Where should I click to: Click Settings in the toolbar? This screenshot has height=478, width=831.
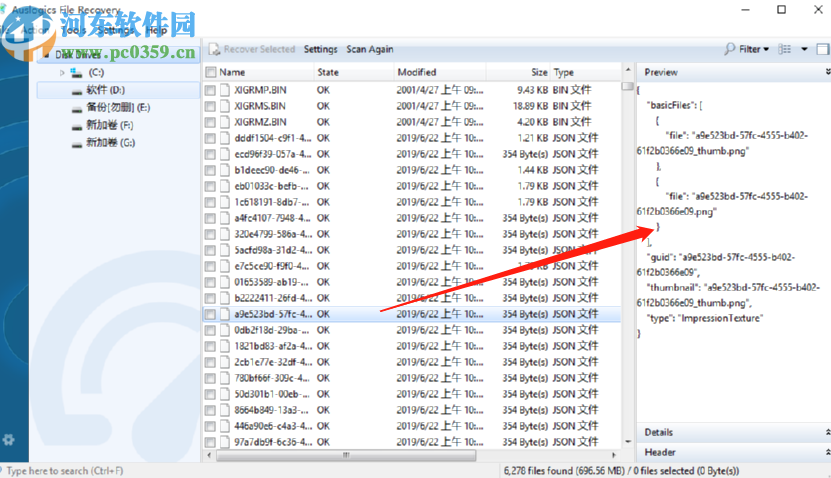(x=321, y=49)
